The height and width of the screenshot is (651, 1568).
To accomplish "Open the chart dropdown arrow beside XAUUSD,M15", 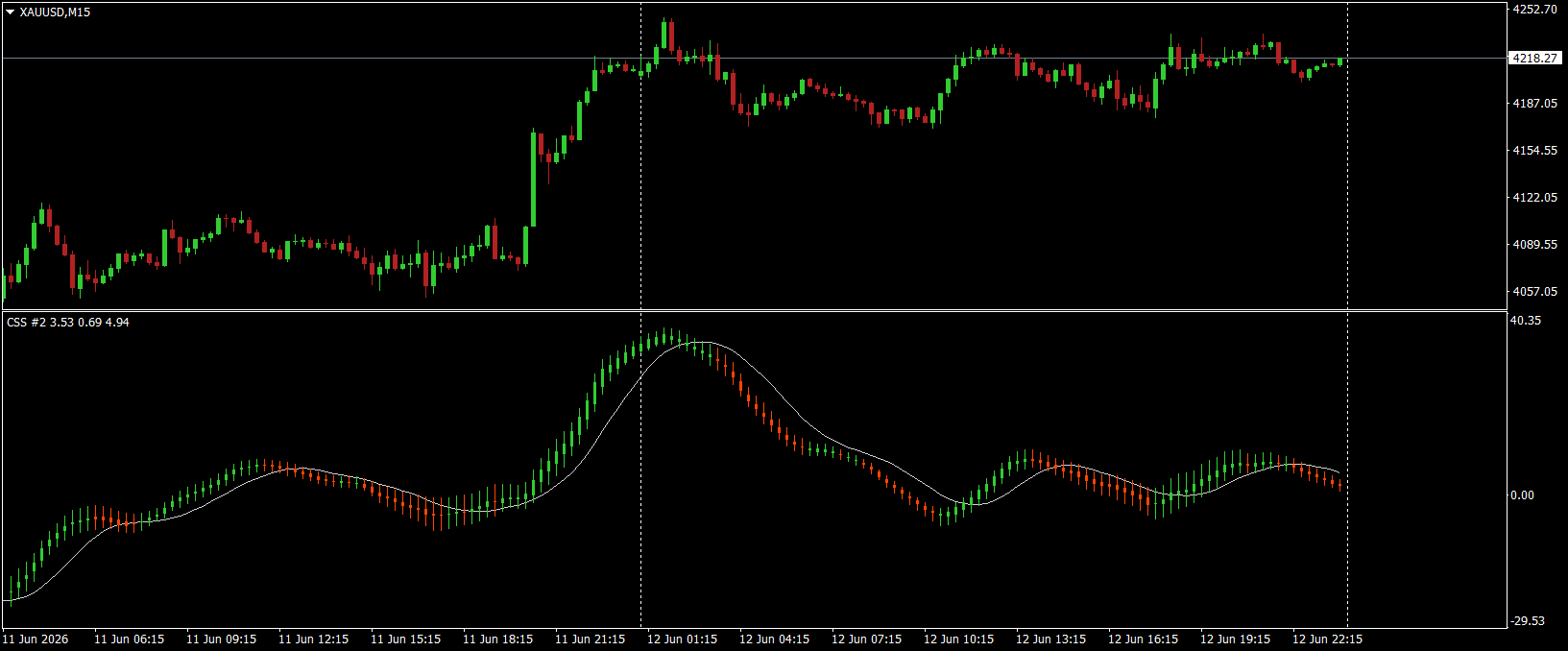I will point(11,12).
